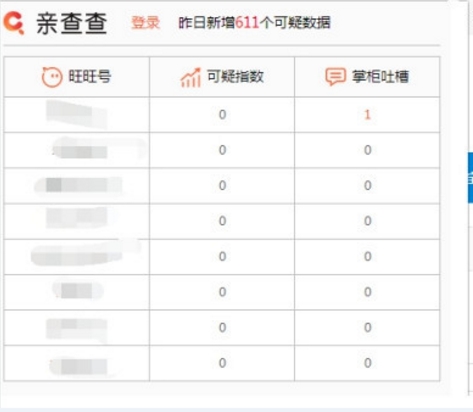Open the orange 1 in 掌柜吐槽 column
This screenshot has height=412, width=473.
[367, 115]
